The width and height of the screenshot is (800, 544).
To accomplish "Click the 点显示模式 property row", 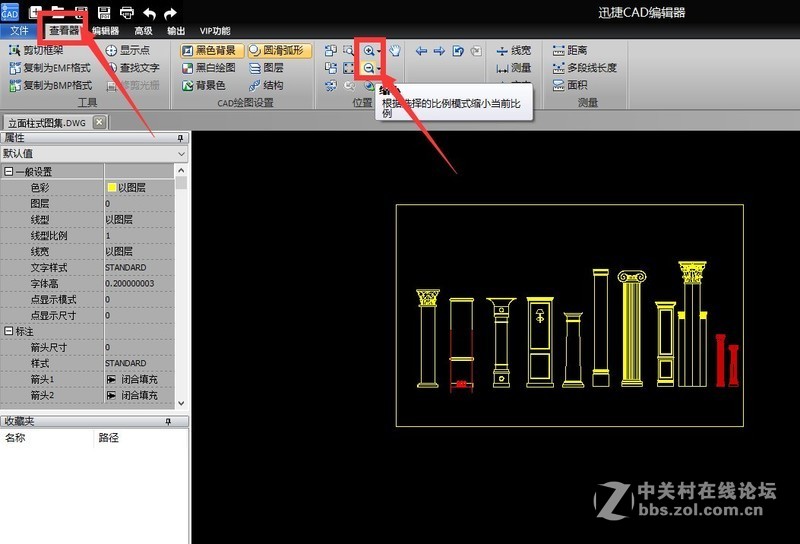I will pos(88,299).
